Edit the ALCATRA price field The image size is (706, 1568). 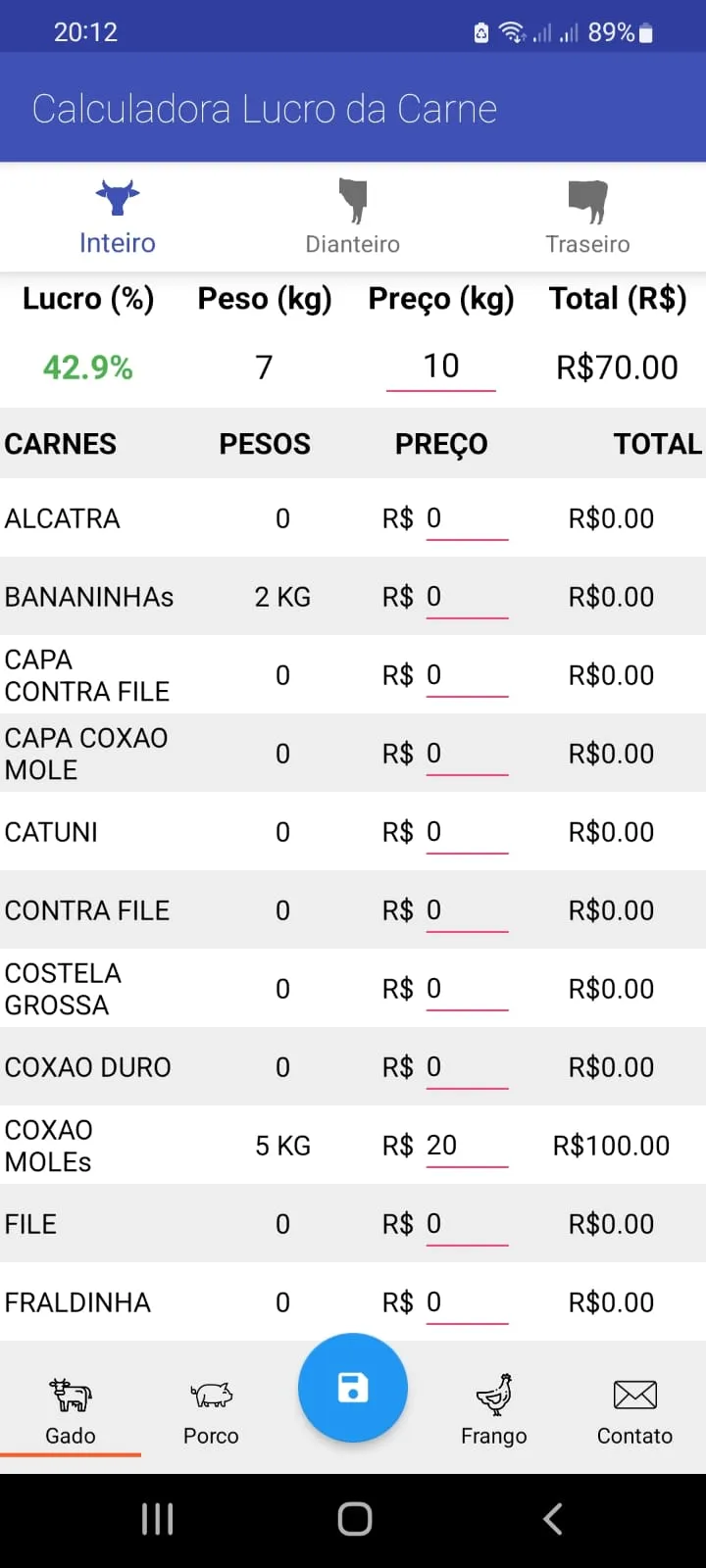click(467, 518)
